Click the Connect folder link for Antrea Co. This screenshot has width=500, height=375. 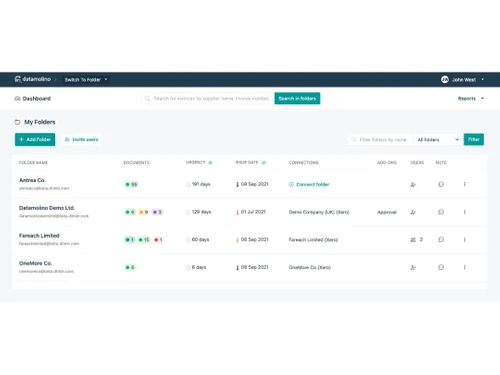[309, 184]
